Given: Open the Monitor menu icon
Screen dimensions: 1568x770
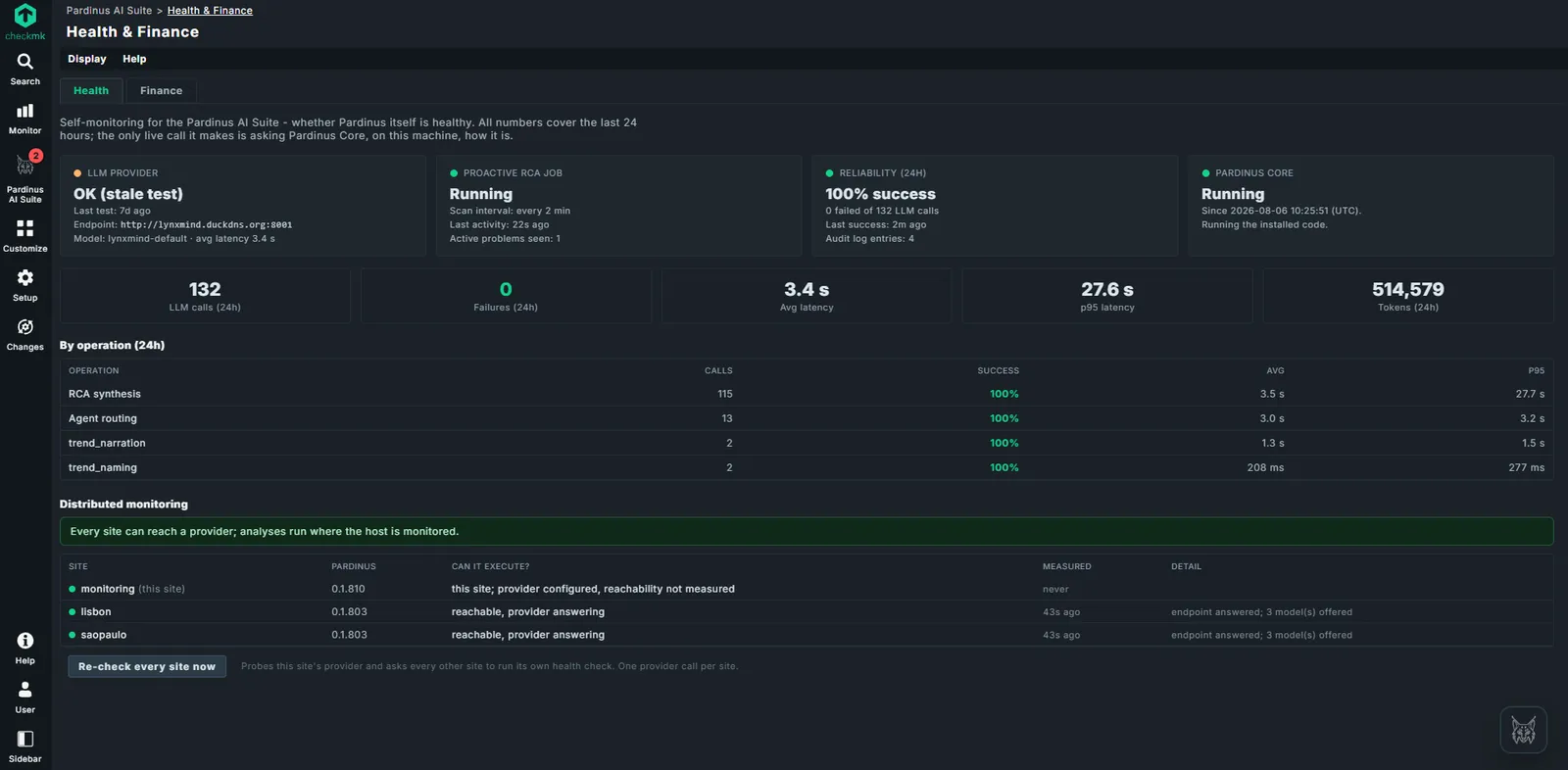Looking at the screenshot, I should tap(24, 111).
